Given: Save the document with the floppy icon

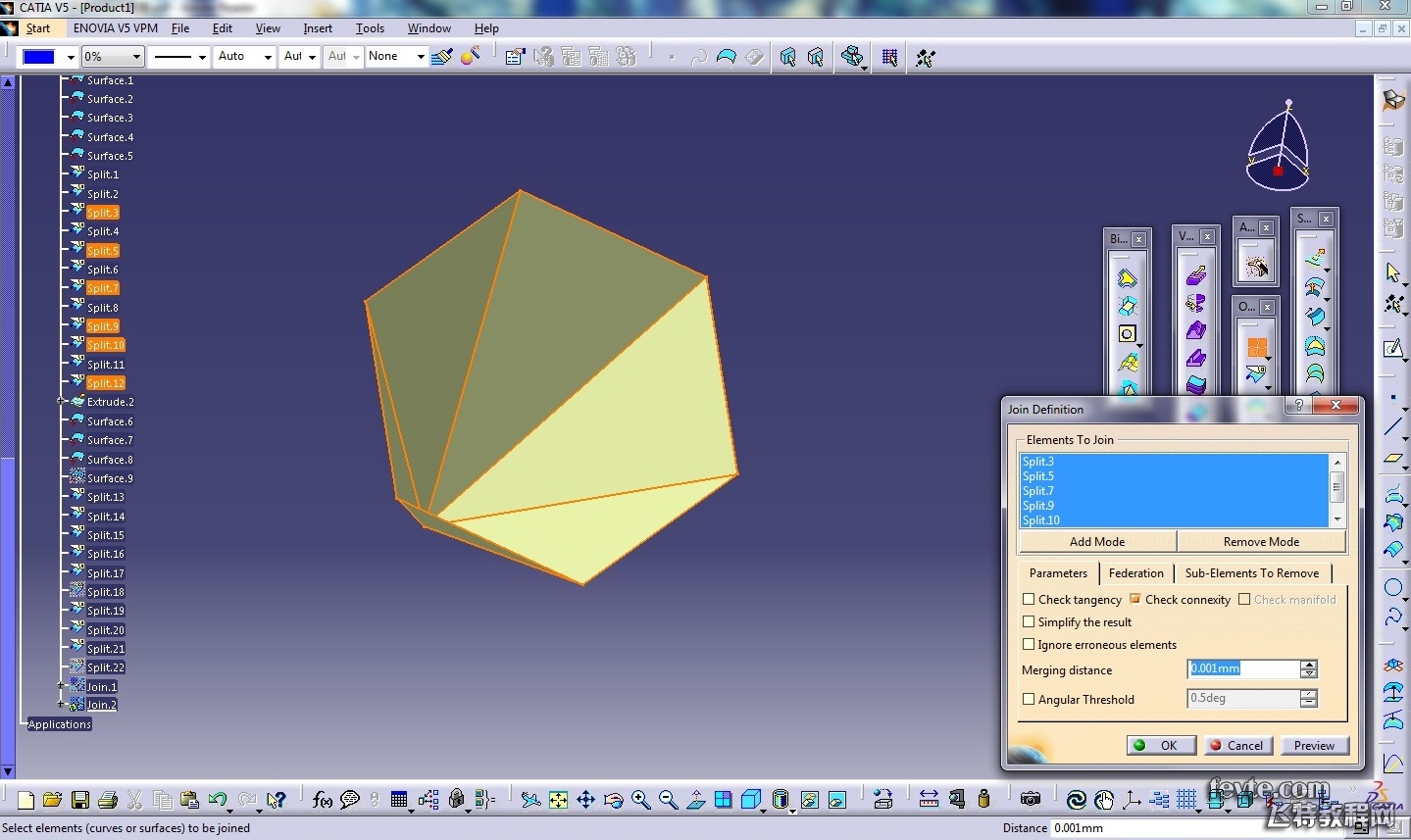Looking at the screenshot, I should pos(80,800).
